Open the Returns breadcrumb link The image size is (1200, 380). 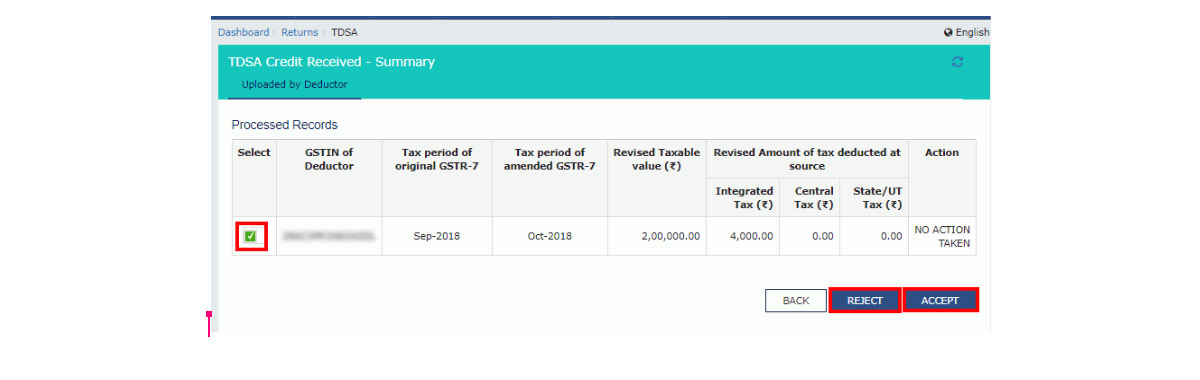[300, 32]
